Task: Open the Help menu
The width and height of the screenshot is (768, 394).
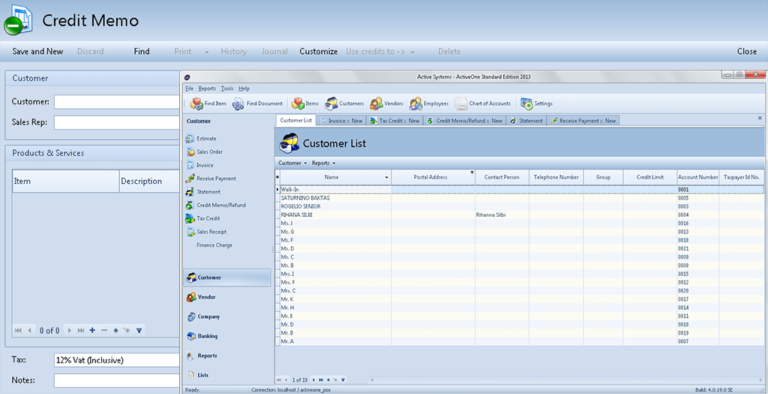Action: (244, 89)
